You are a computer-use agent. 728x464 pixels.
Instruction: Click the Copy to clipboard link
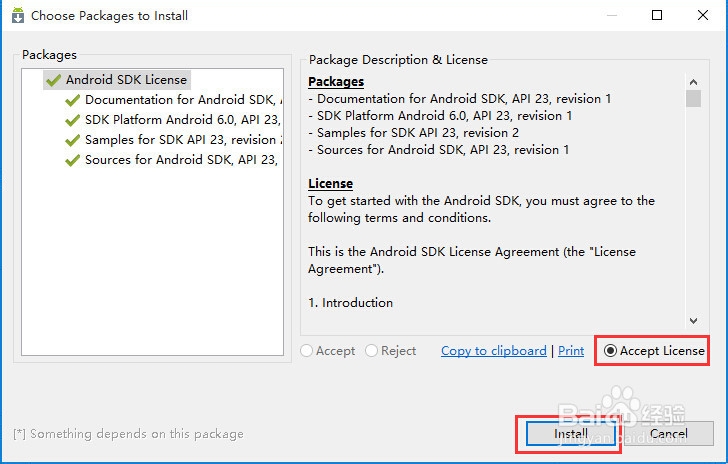click(494, 351)
